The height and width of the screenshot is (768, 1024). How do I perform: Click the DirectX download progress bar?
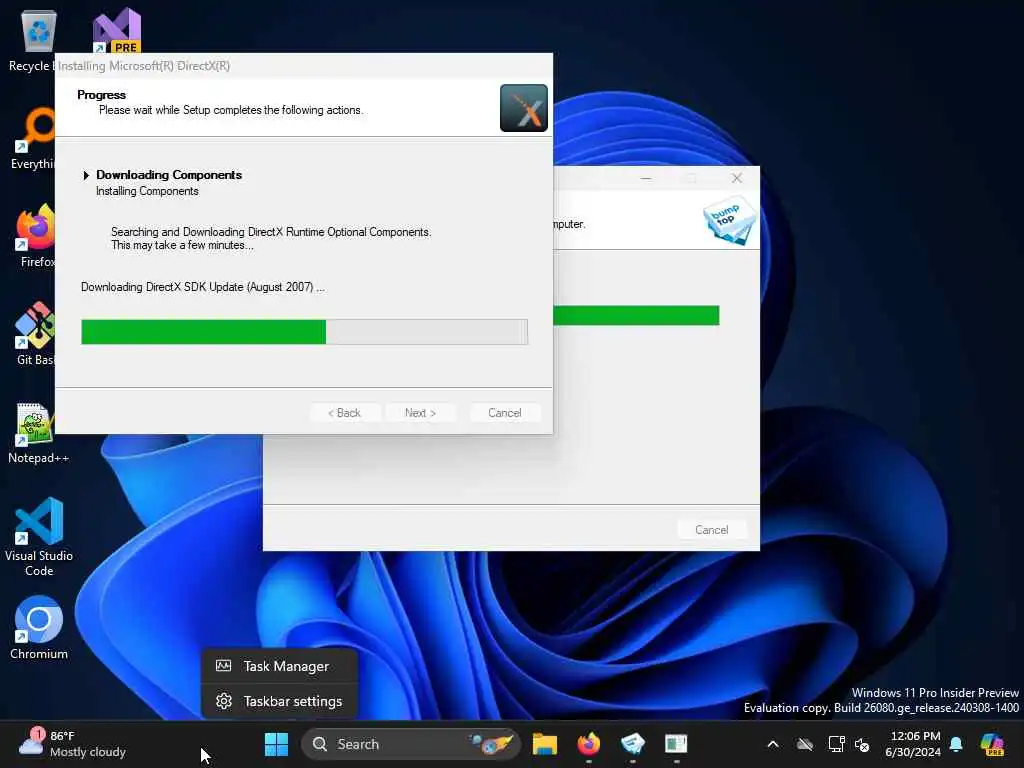304,332
